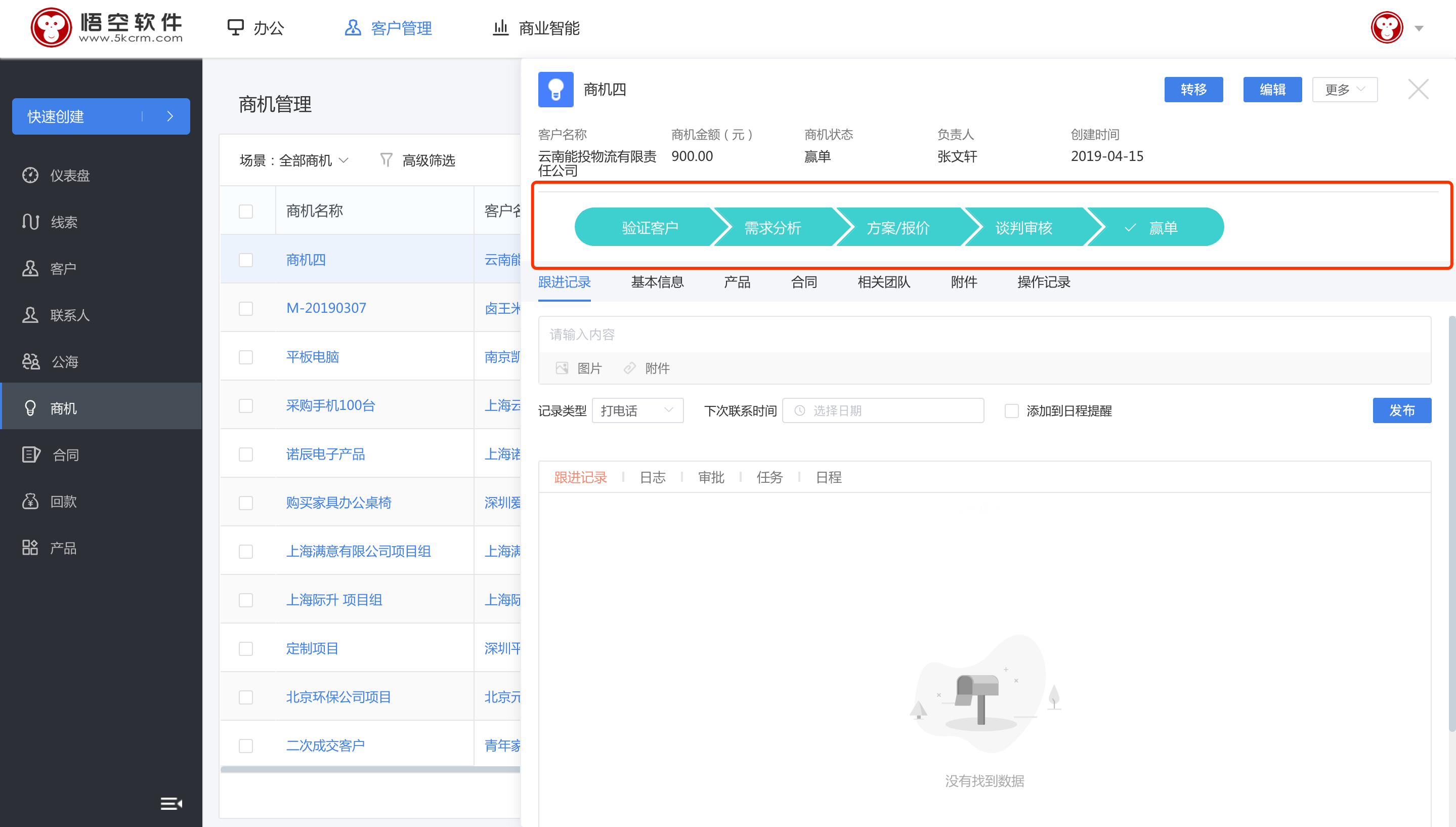Click the blue lightbulb icon beside 商机四 title
Screen dimensions: 1456x827
(x=555, y=89)
